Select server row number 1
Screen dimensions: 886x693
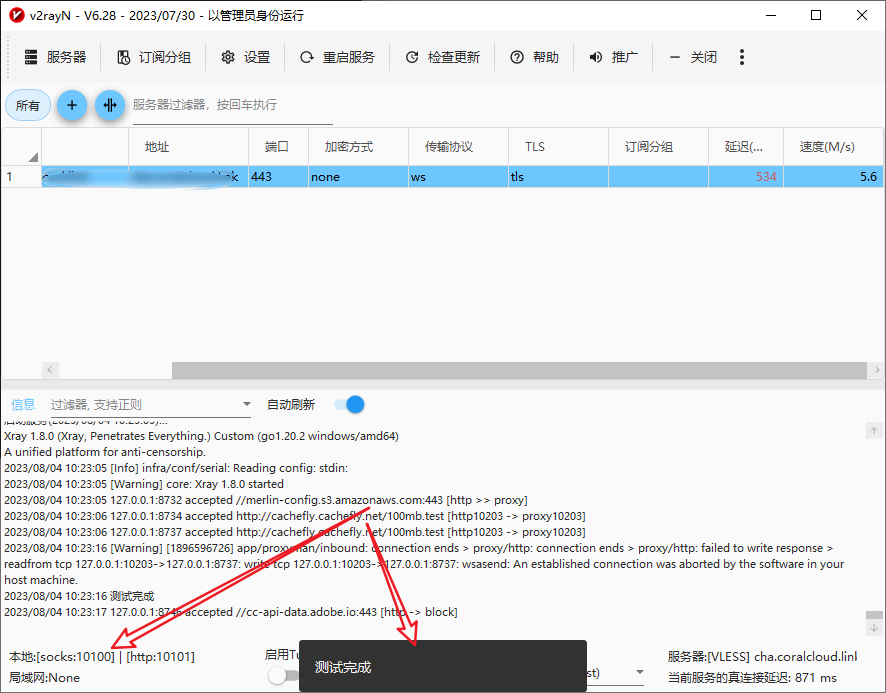pyautogui.click(x=21, y=177)
